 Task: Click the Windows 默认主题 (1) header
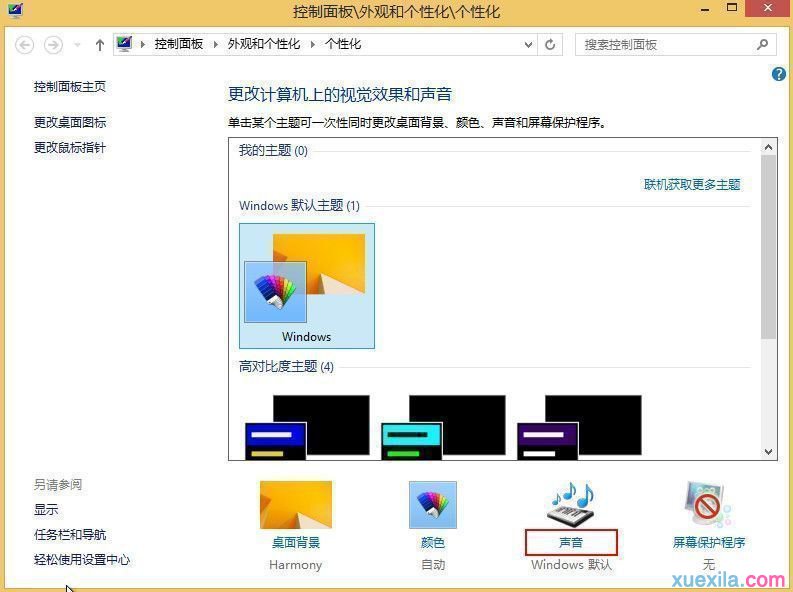299,206
